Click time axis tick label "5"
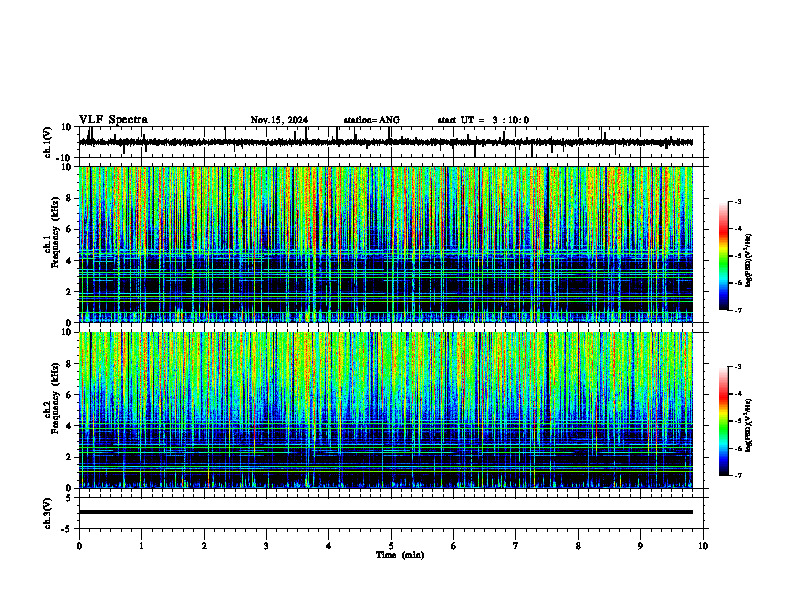792x612 pixels. (391, 546)
